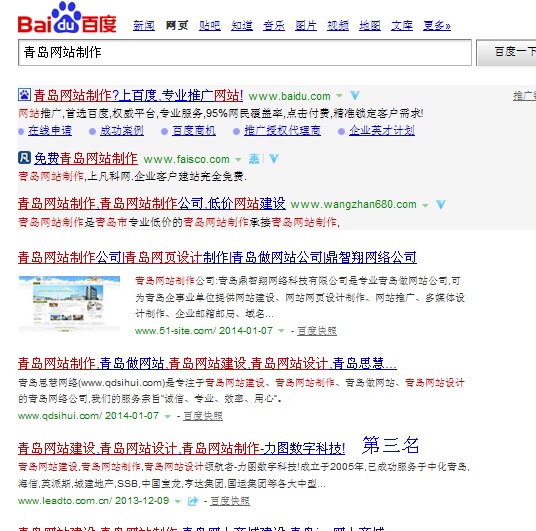Click the Baidu logo
This screenshot has height=531, width=536.
[67, 18]
